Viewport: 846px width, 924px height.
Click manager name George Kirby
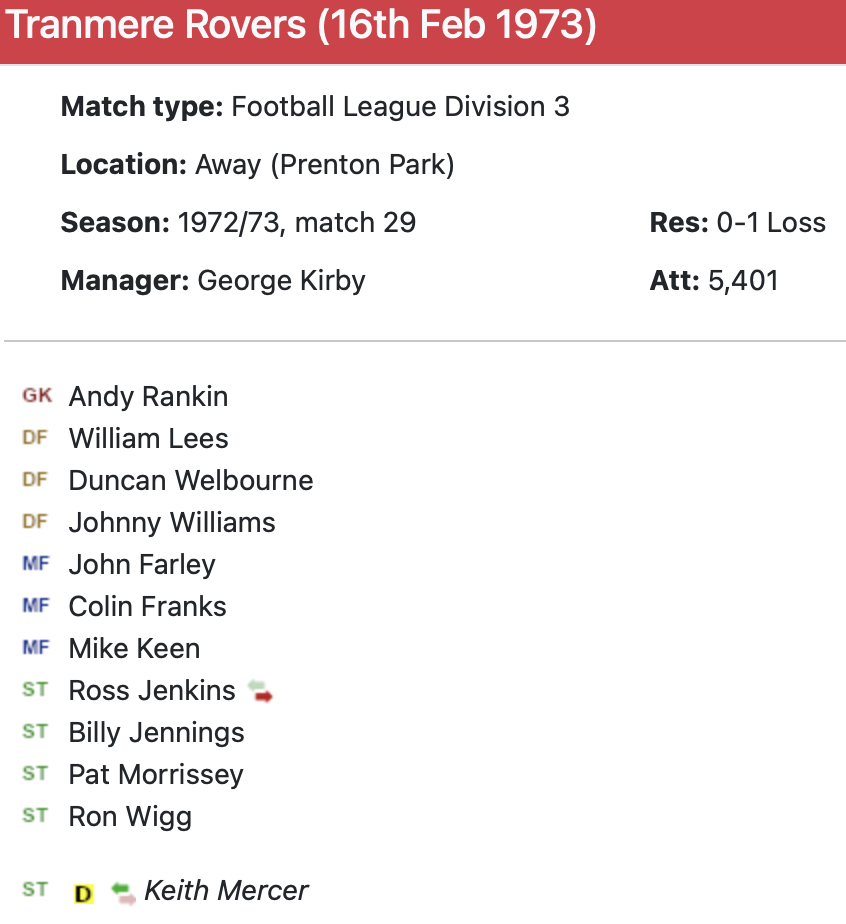[x=281, y=280]
